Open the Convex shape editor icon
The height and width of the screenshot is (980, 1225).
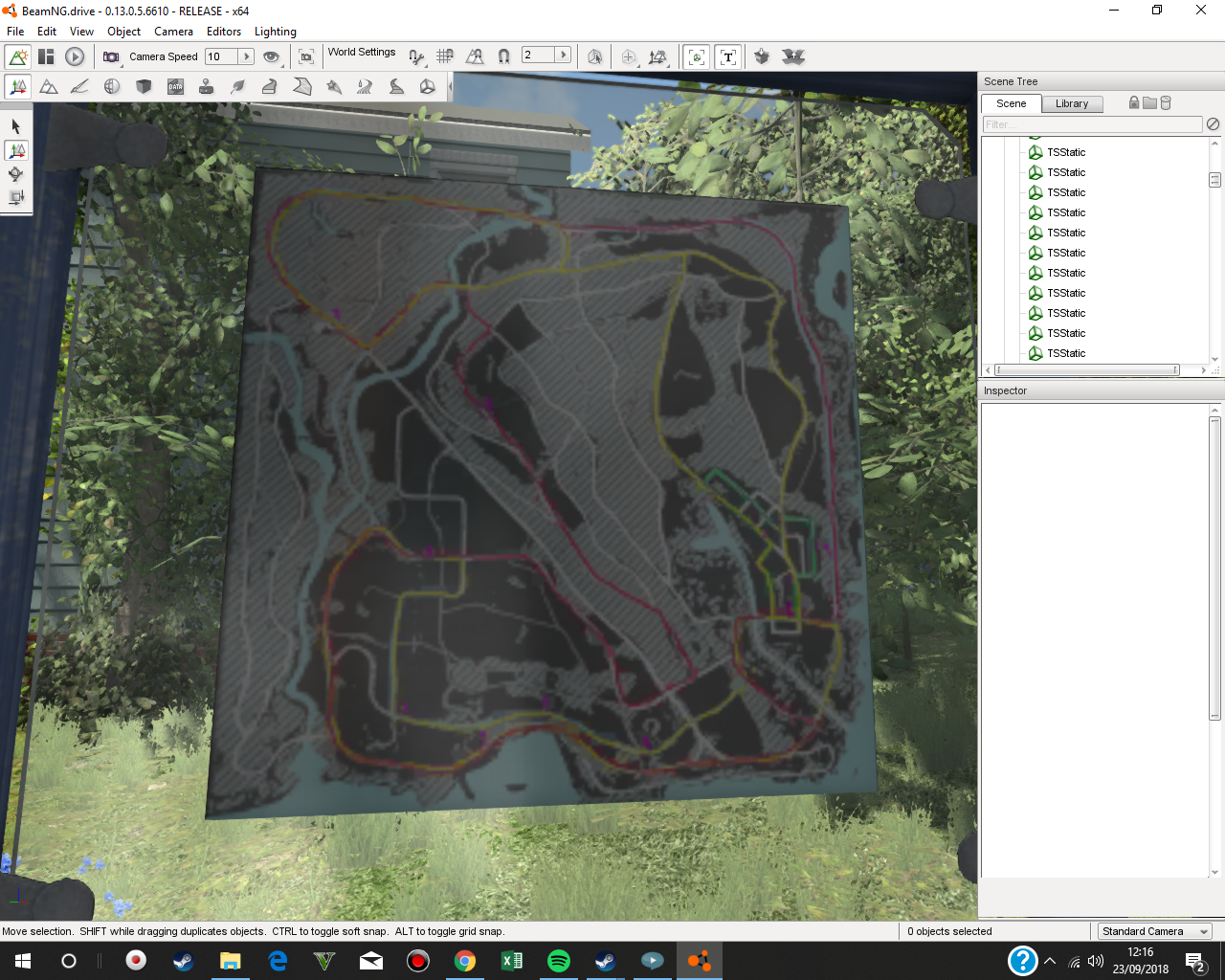(x=301, y=86)
